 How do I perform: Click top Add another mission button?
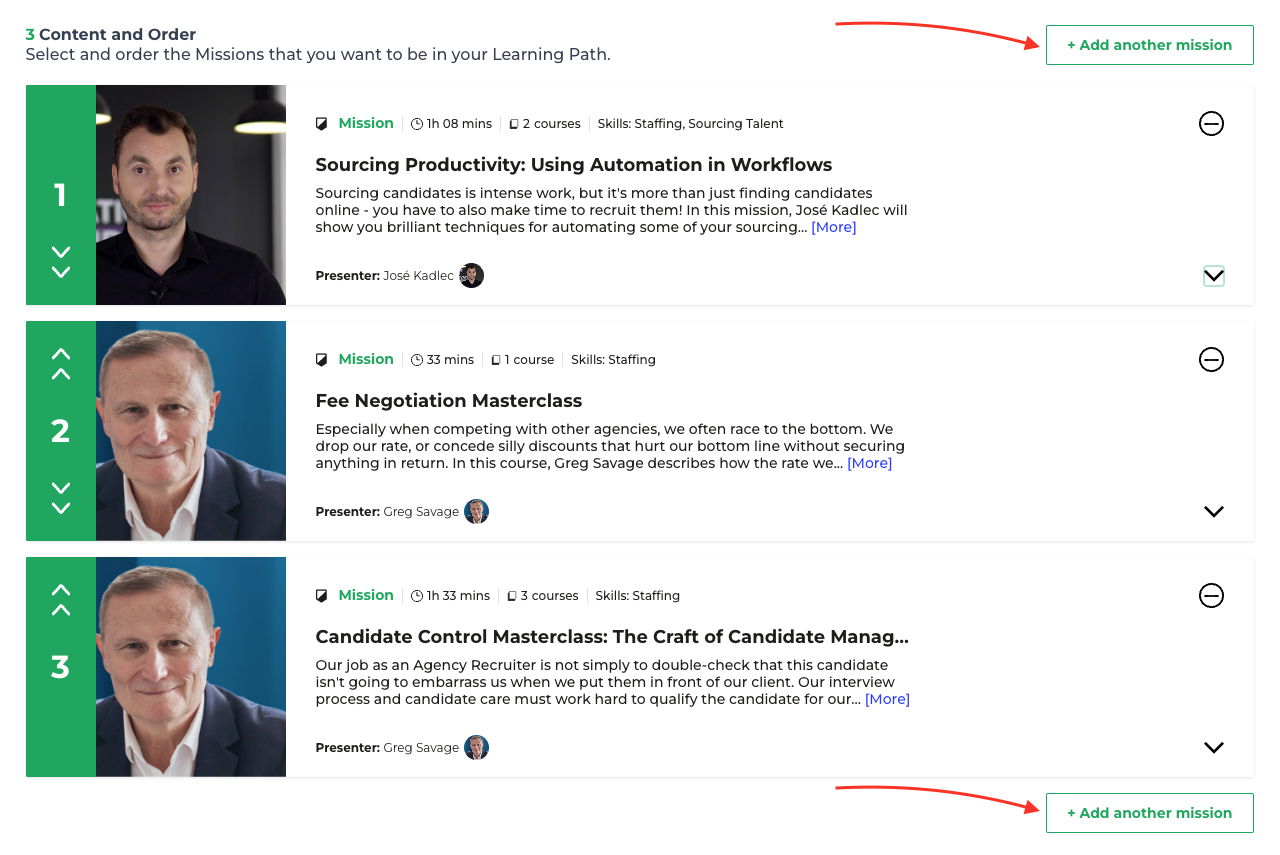click(x=1150, y=45)
